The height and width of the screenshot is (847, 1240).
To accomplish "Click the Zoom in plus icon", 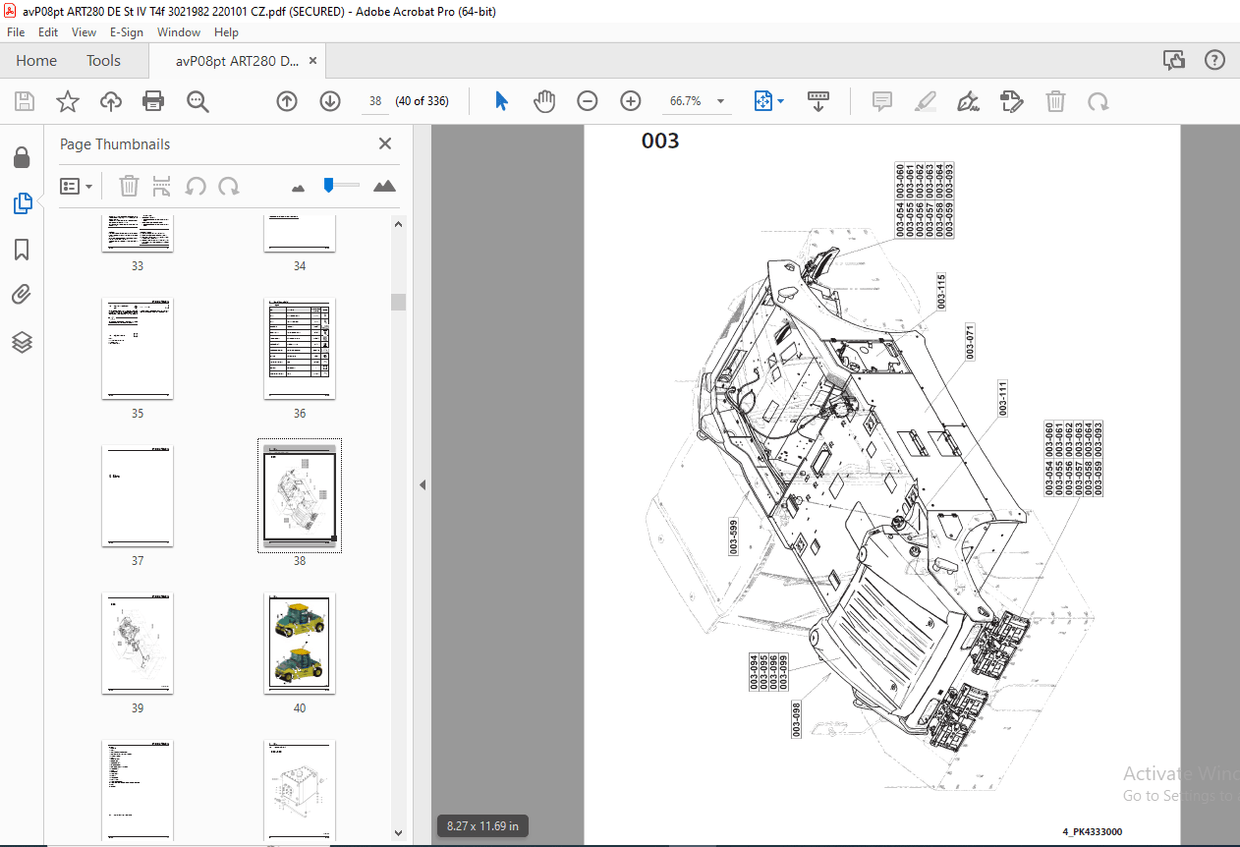I will [630, 101].
